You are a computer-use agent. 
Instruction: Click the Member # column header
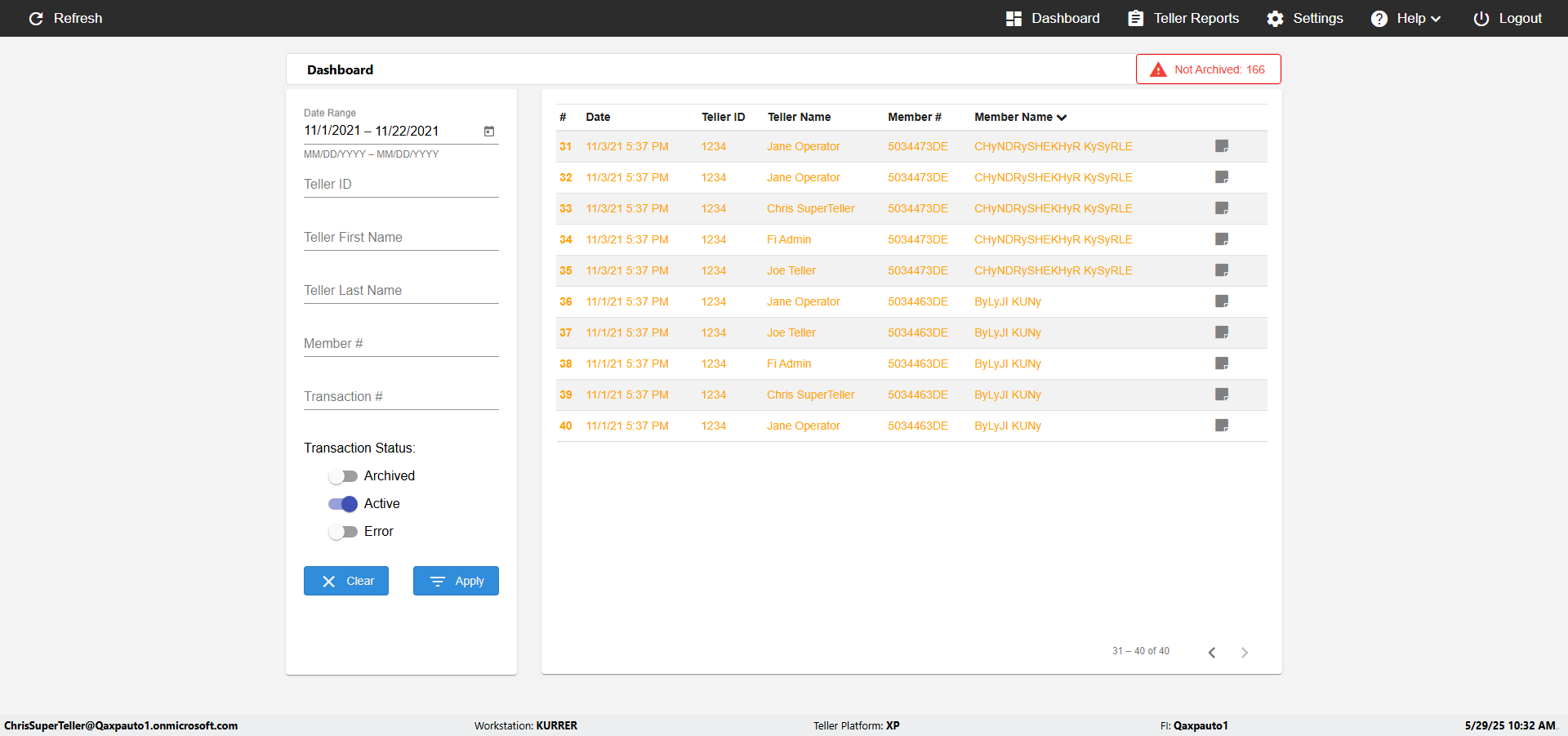tap(915, 117)
